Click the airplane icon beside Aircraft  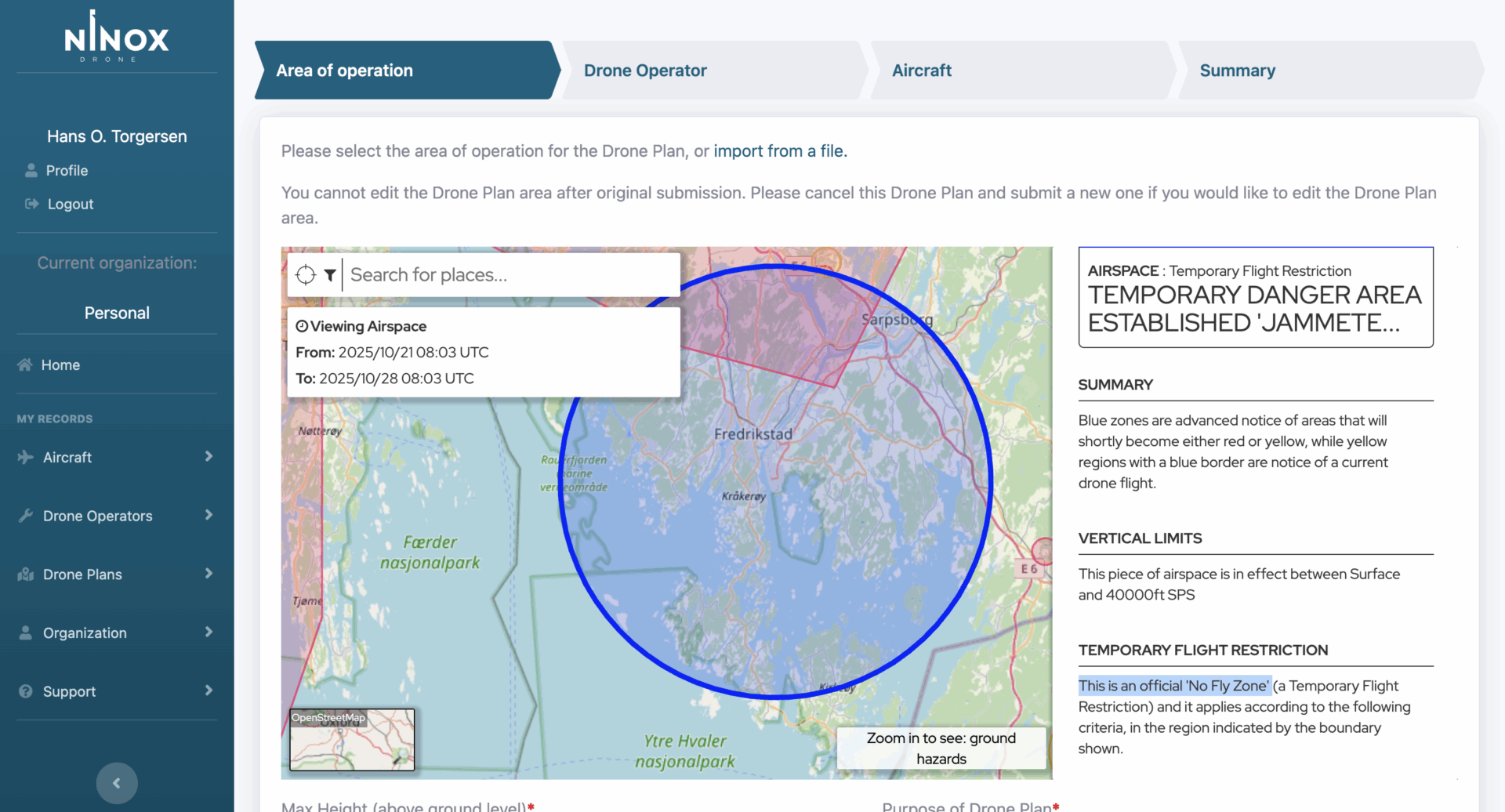(x=26, y=457)
